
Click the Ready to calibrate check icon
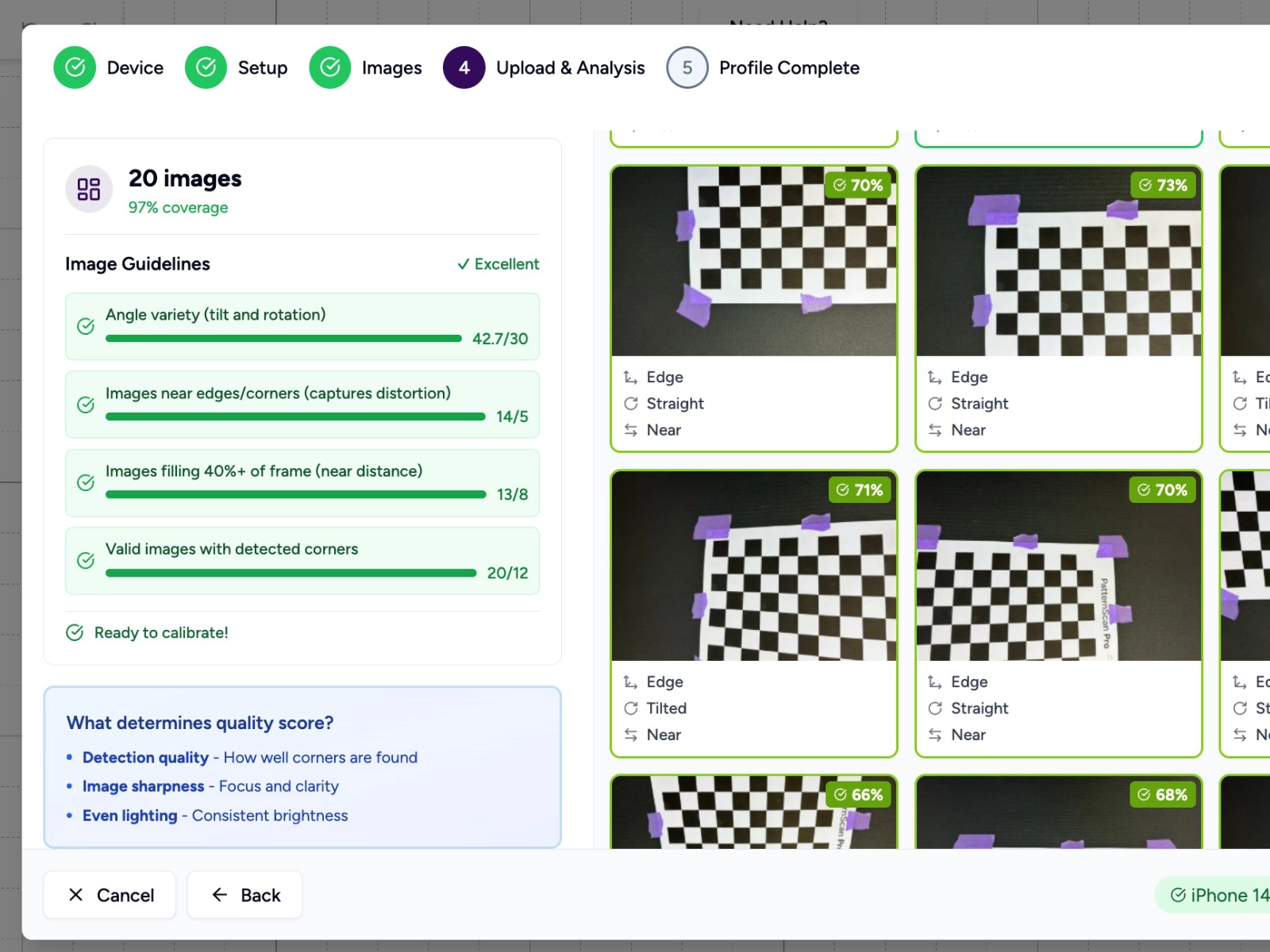[x=75, y=632]
